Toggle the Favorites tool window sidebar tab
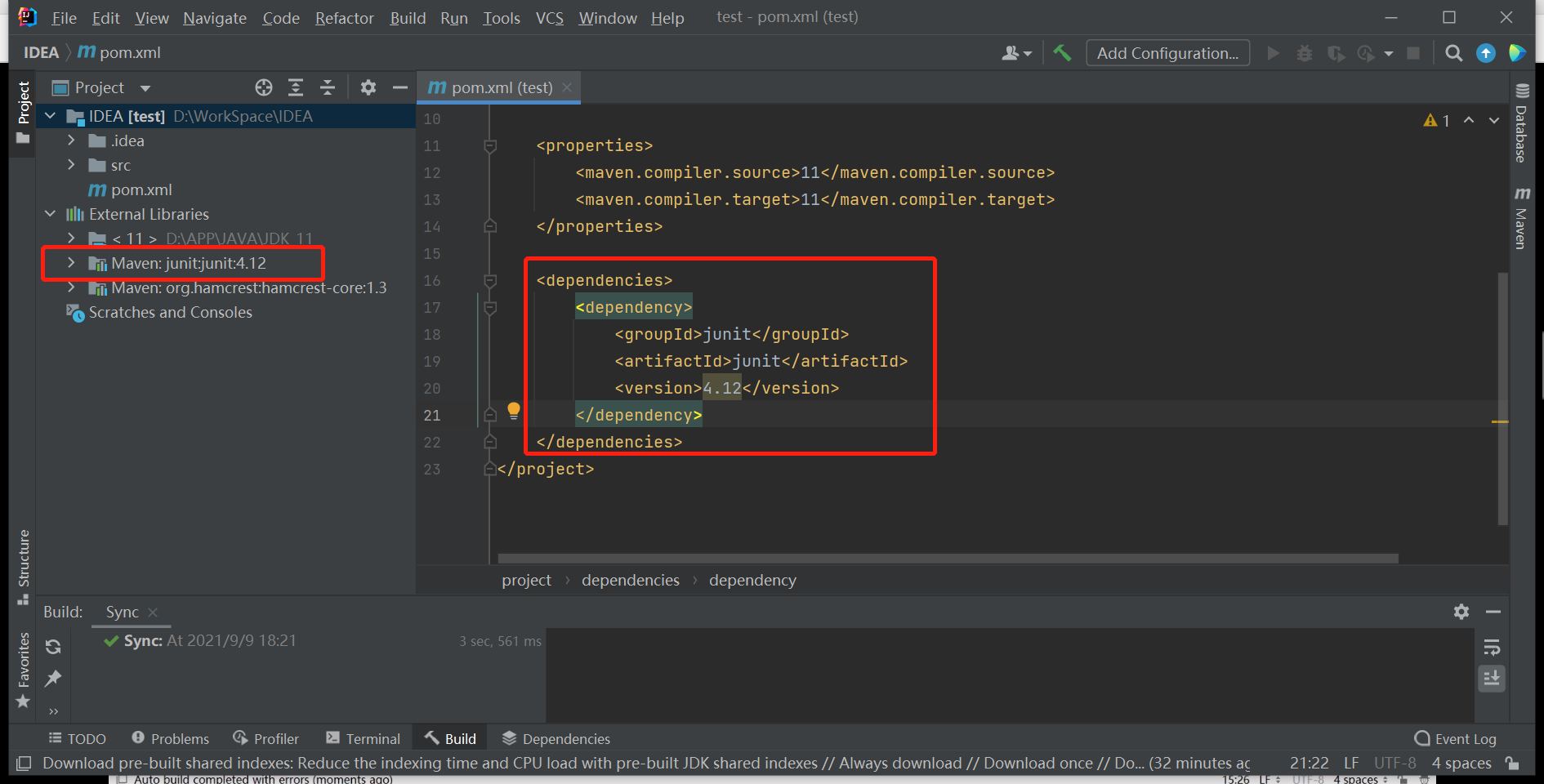 pos(23,670)
